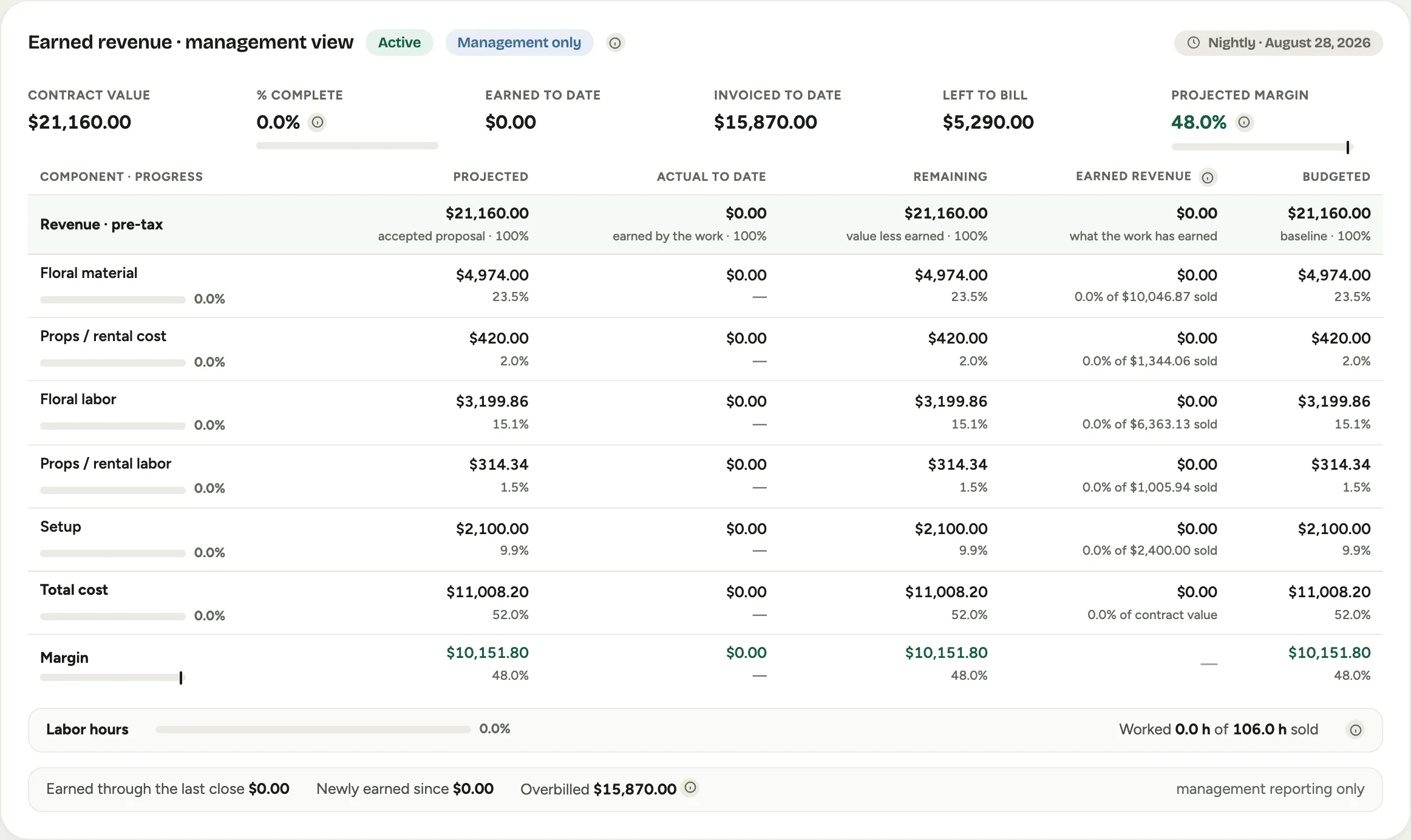This screenshot has height=840, width=1411.
Task: Click '0.0% of $2,400.00 sold' text
Action: click(x=1150, y=550)
